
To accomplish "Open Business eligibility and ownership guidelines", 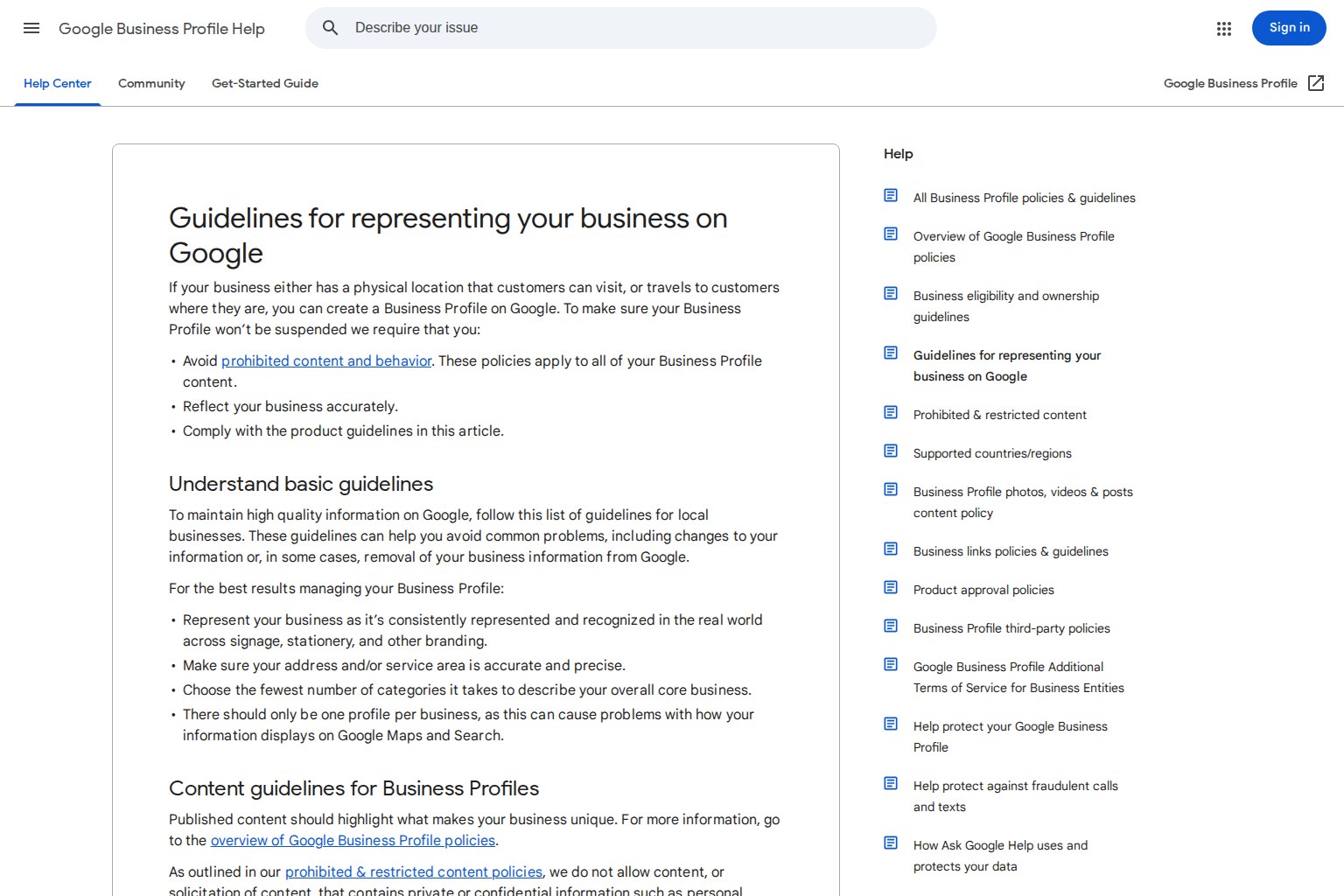I will coord(1006,306).
